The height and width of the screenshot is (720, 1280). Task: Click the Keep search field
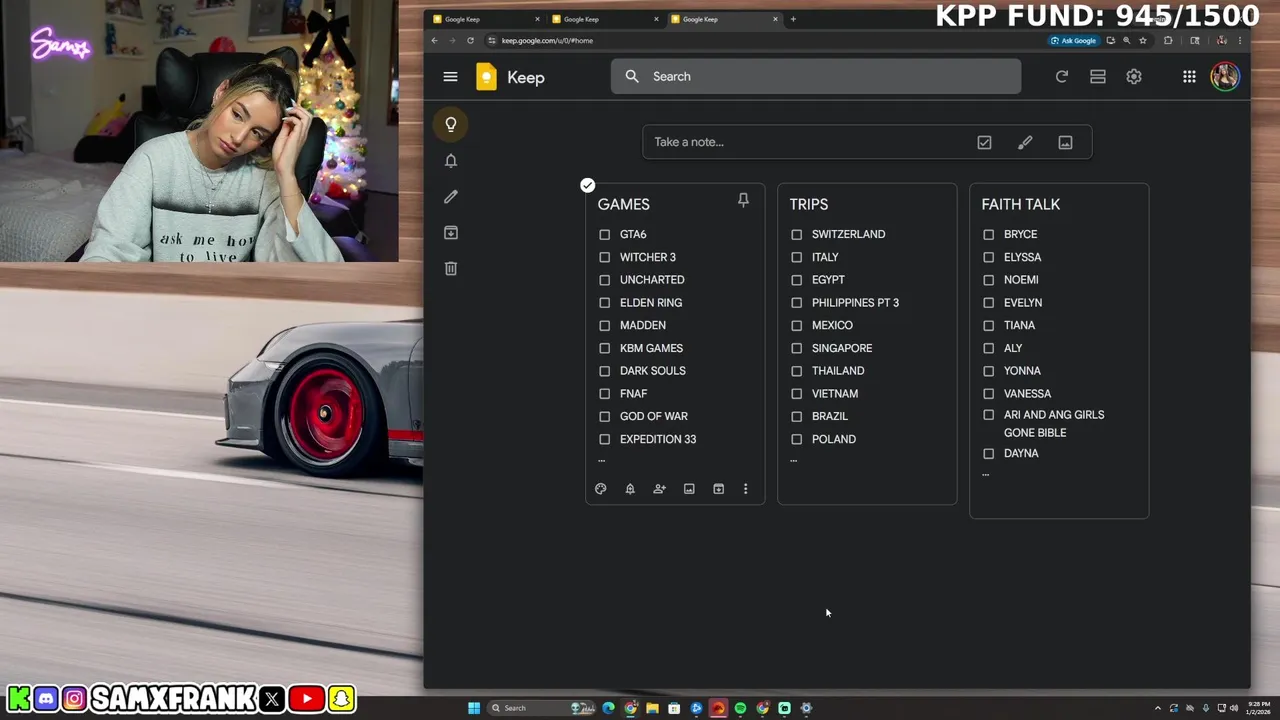click(816, 76)
